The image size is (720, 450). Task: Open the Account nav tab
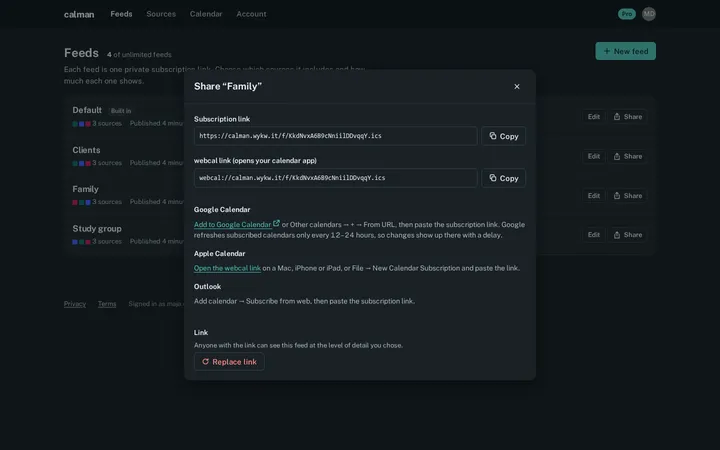(x=251, y=14)
